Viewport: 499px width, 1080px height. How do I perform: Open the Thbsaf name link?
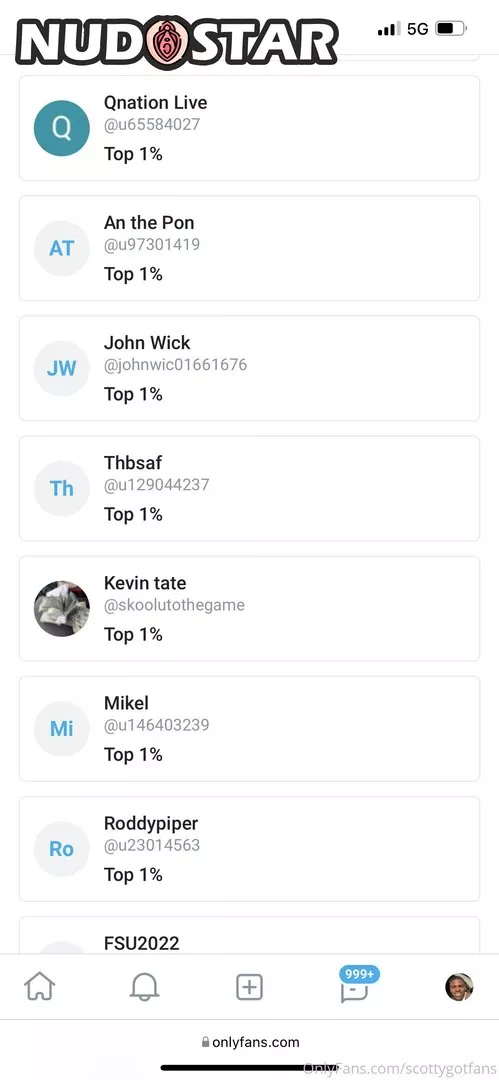(x=133, y=463)
